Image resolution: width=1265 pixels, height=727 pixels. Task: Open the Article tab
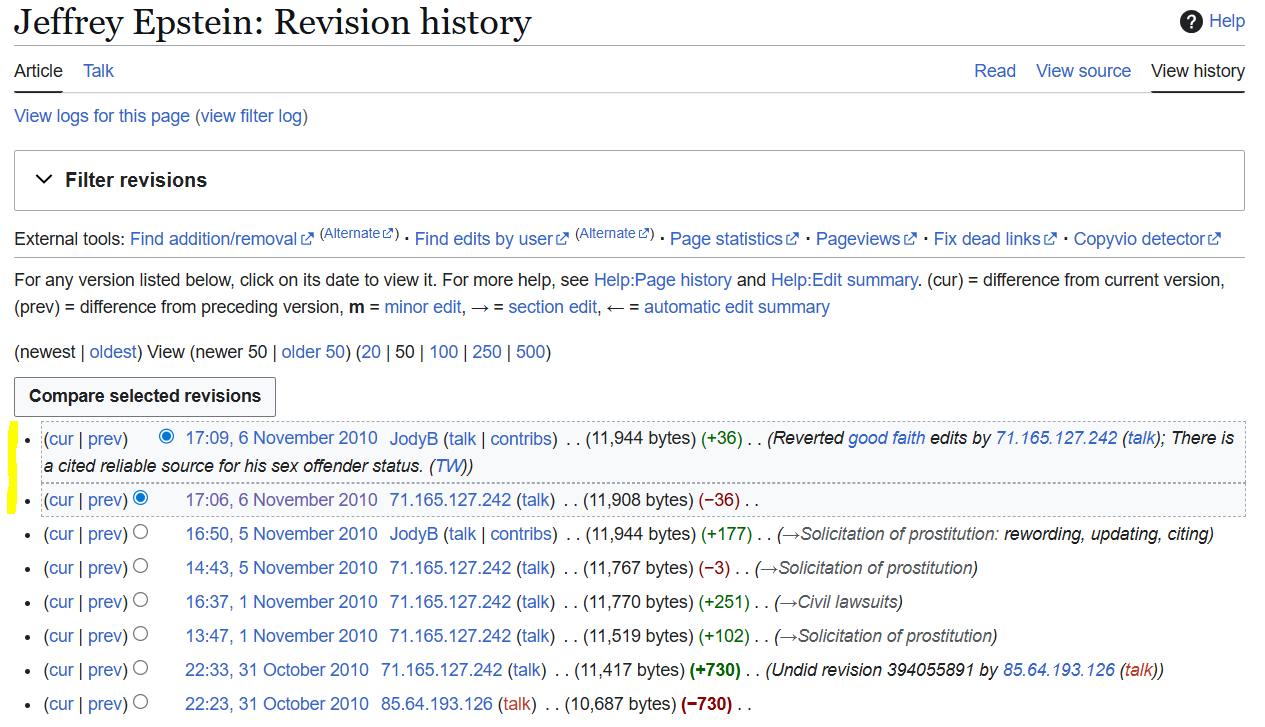tap(38, 71)
